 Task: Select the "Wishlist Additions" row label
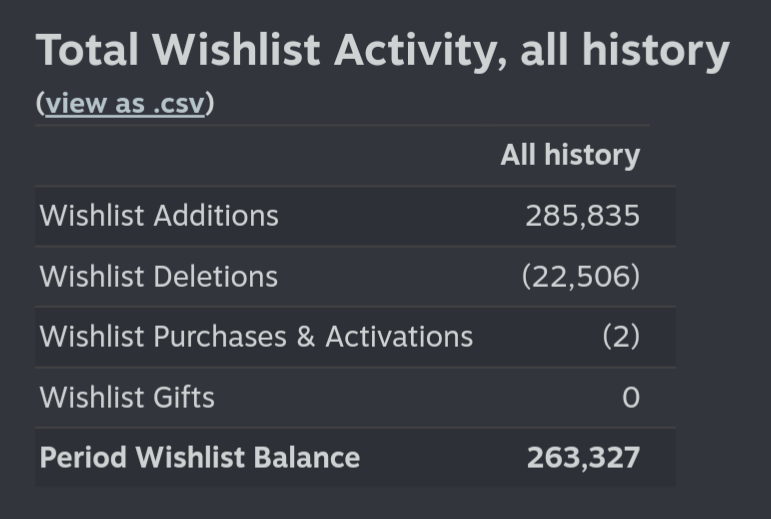point(159,216)
